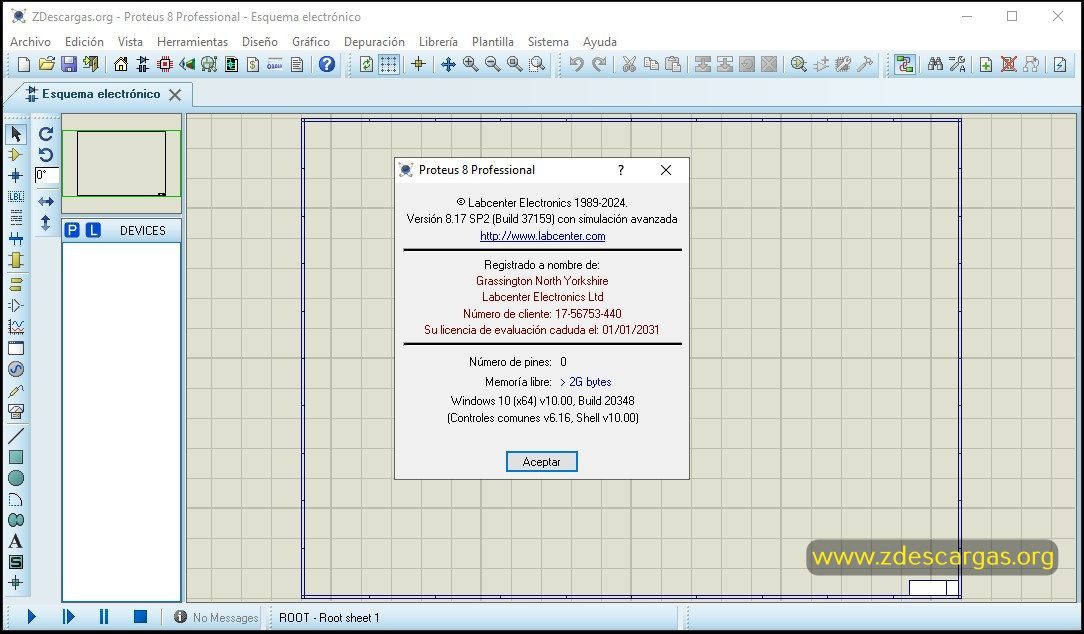Select the Subcircuit Mode tool
Viewport: 1084px width, 634px height.
click(16, 260)
